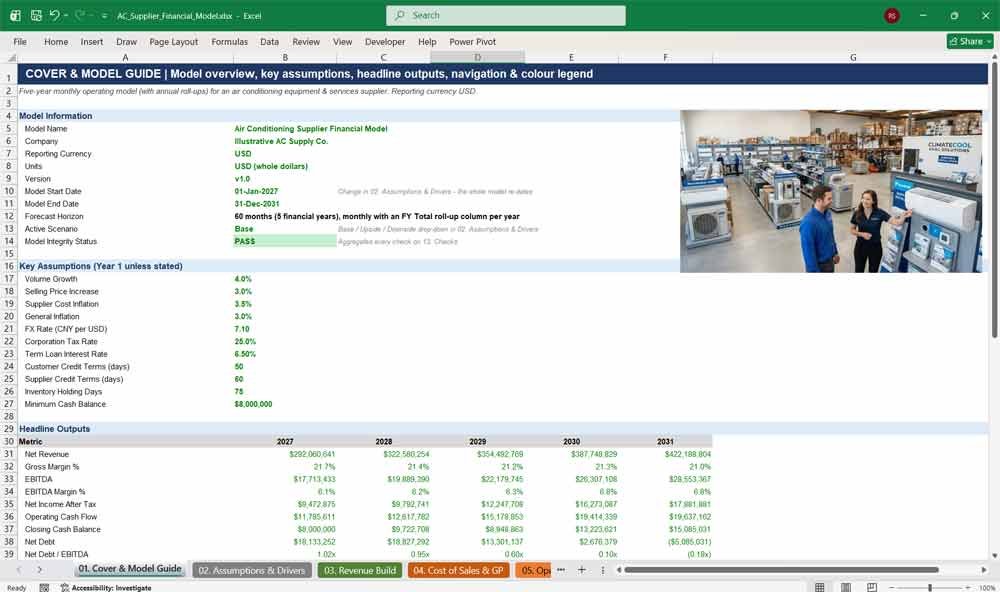Select column B header

click(285, 57)
